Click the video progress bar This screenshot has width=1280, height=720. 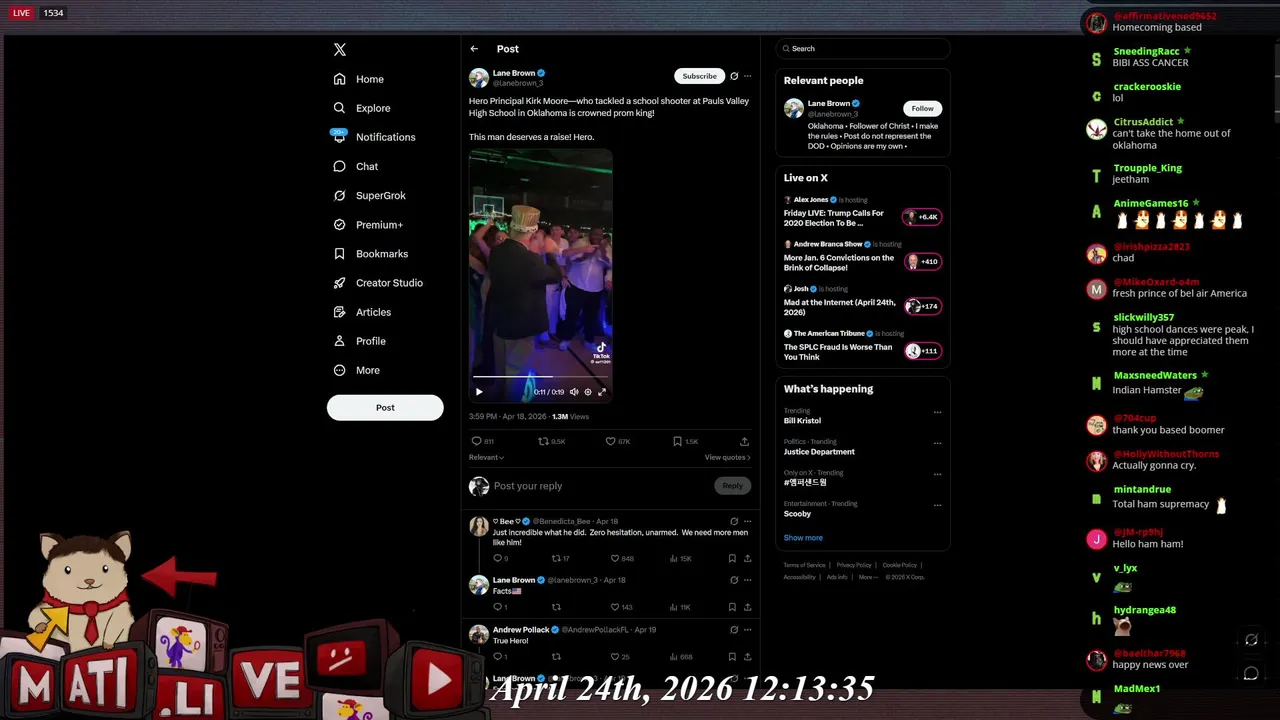540,377
